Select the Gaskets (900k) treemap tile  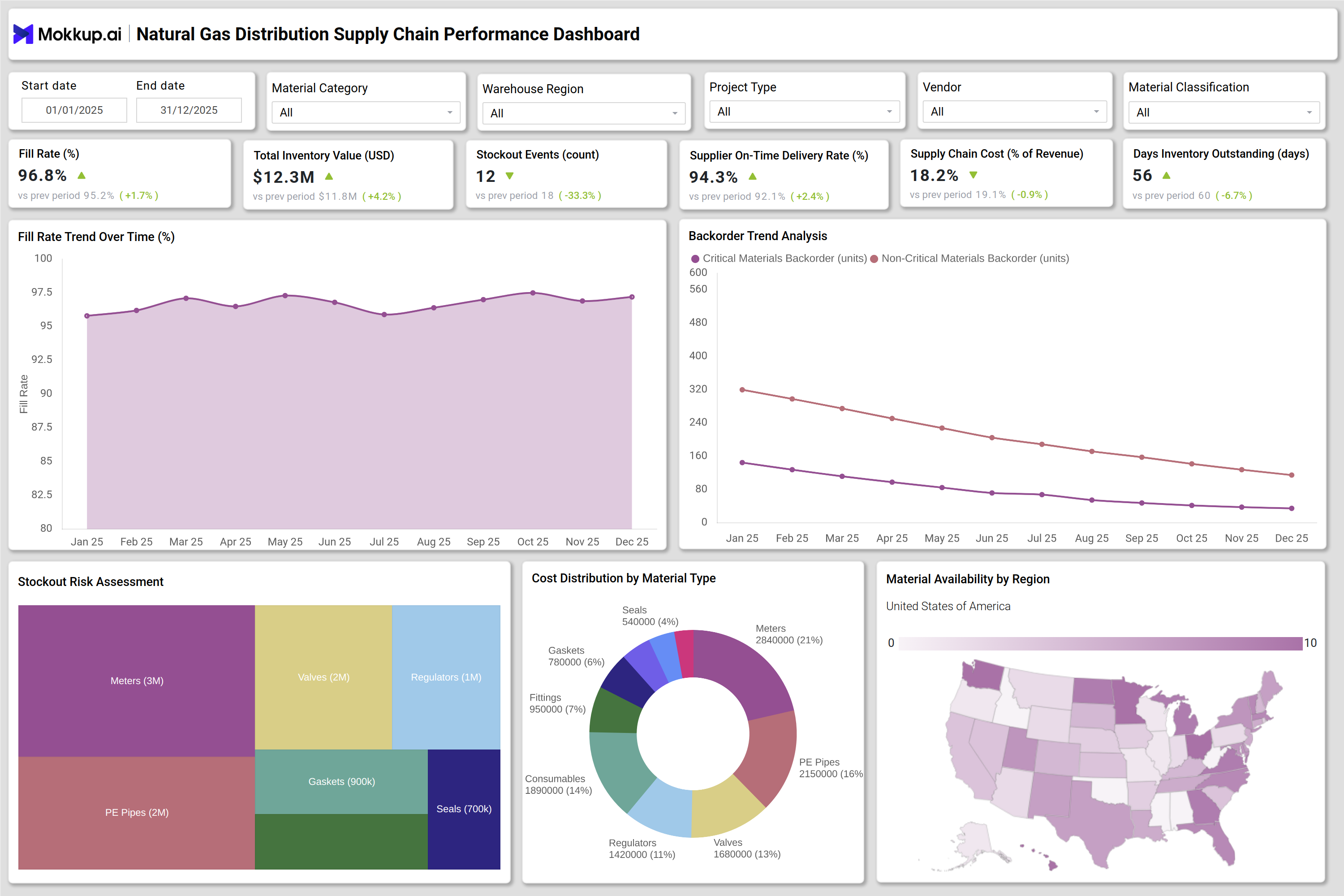(x=341, y=781)
